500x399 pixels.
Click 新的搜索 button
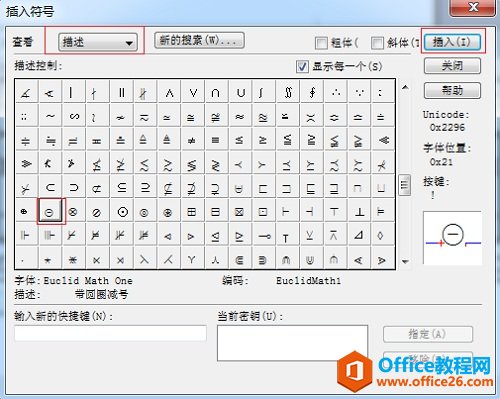[x=199, y=40]
